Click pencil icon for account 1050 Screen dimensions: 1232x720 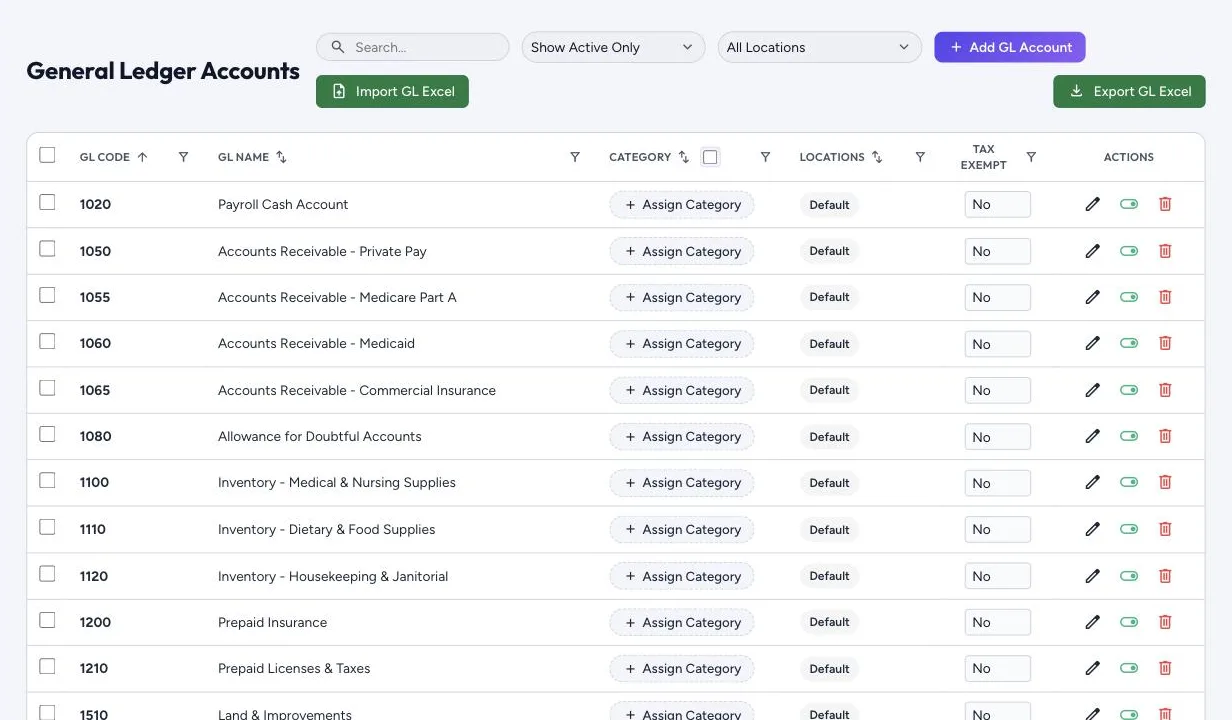1093,251
